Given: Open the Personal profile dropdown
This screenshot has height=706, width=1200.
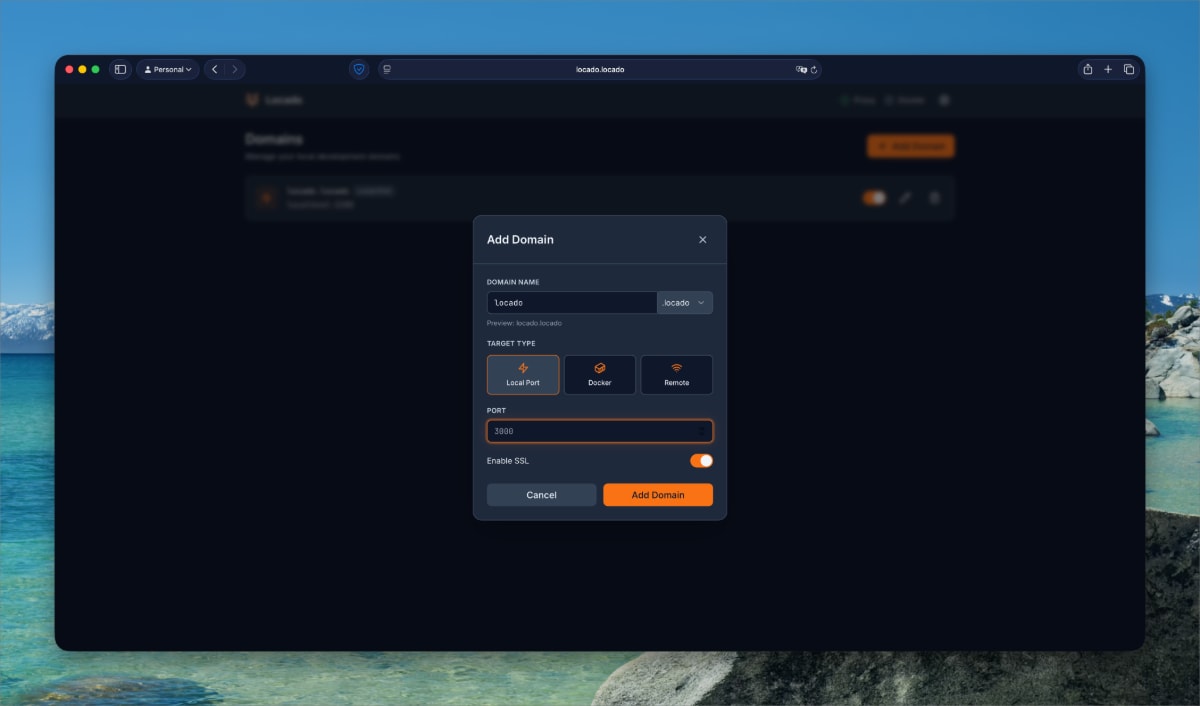Looking at the screenshot, I should coord(167,69).
